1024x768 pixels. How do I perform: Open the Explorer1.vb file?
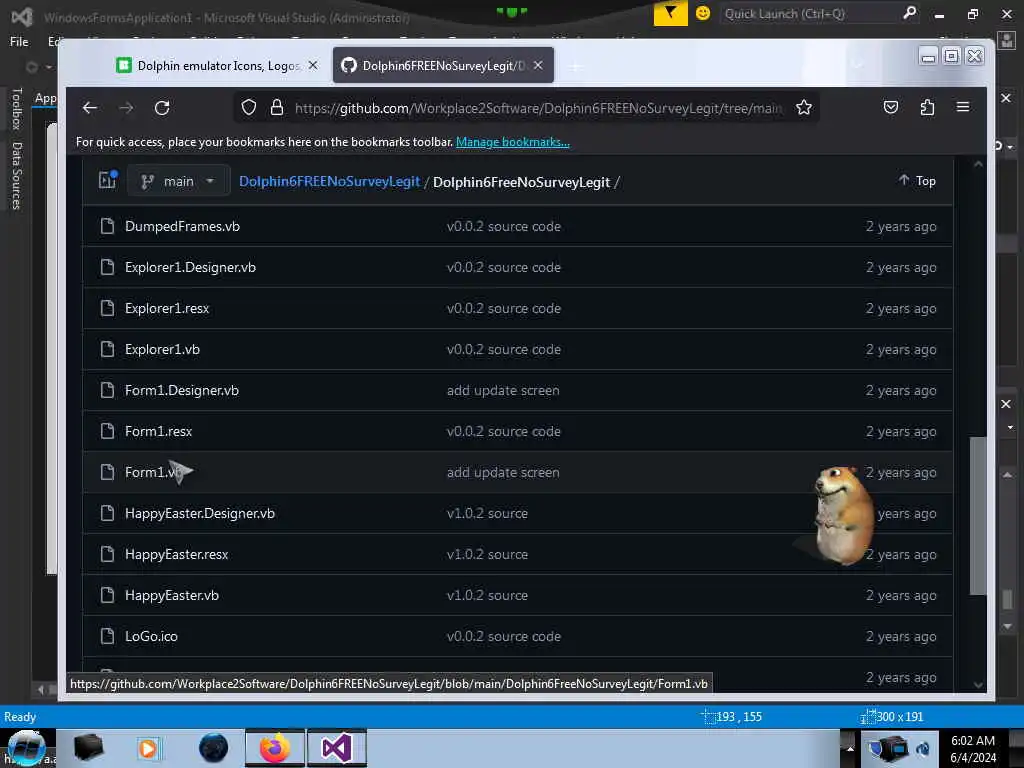point(162,349)
